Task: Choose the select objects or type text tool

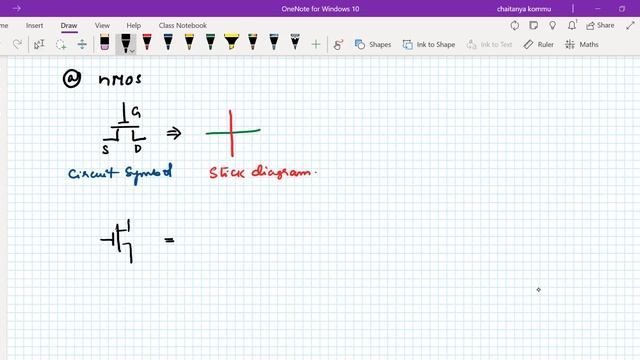Action: pyautogui.click(x=39, y=44)
